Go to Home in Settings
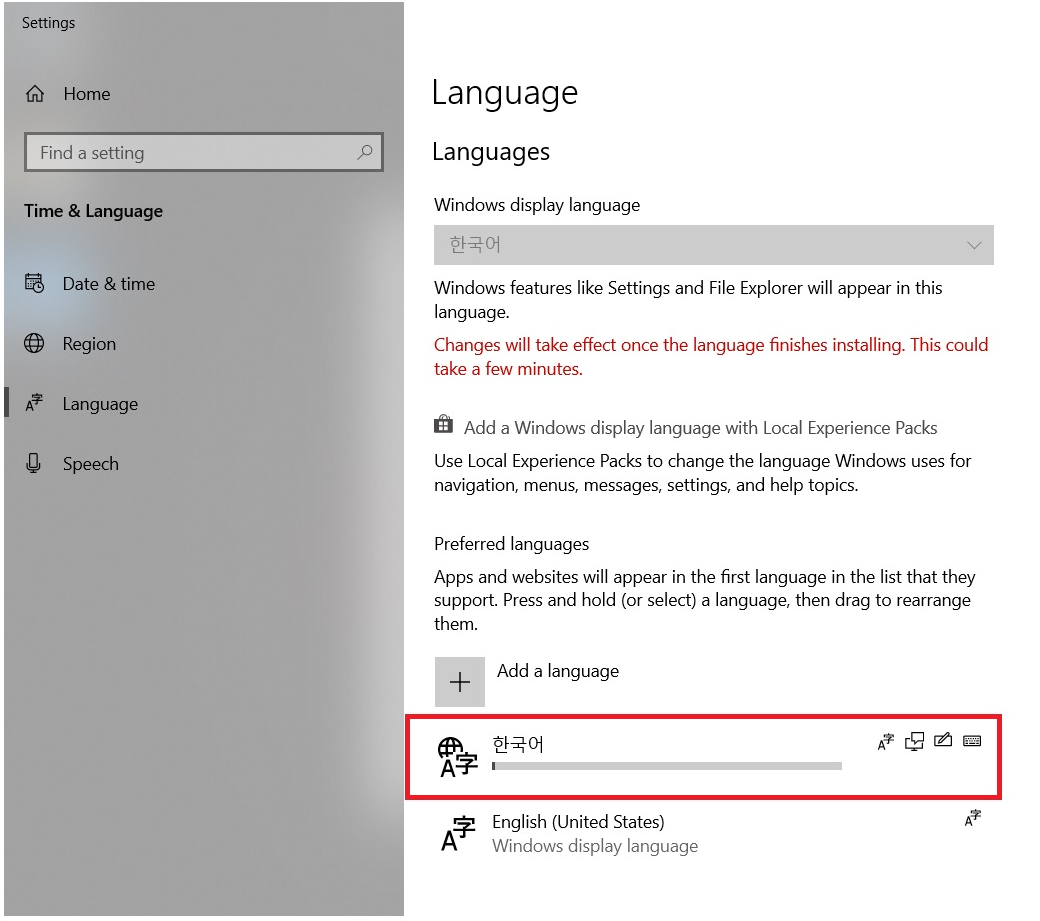Image resolution: width=1040 pixels, height=921 pixels. pyautogui.click(x=87, y=94)
